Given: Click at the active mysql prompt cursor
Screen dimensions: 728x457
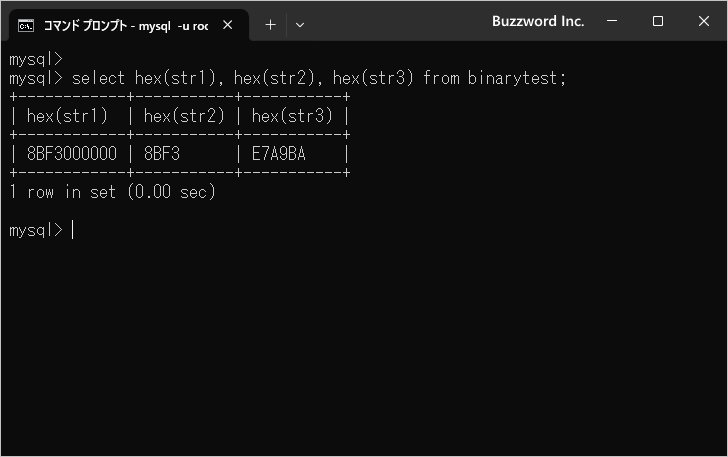Looking at the screenshot, I should (x=72, y=230).
